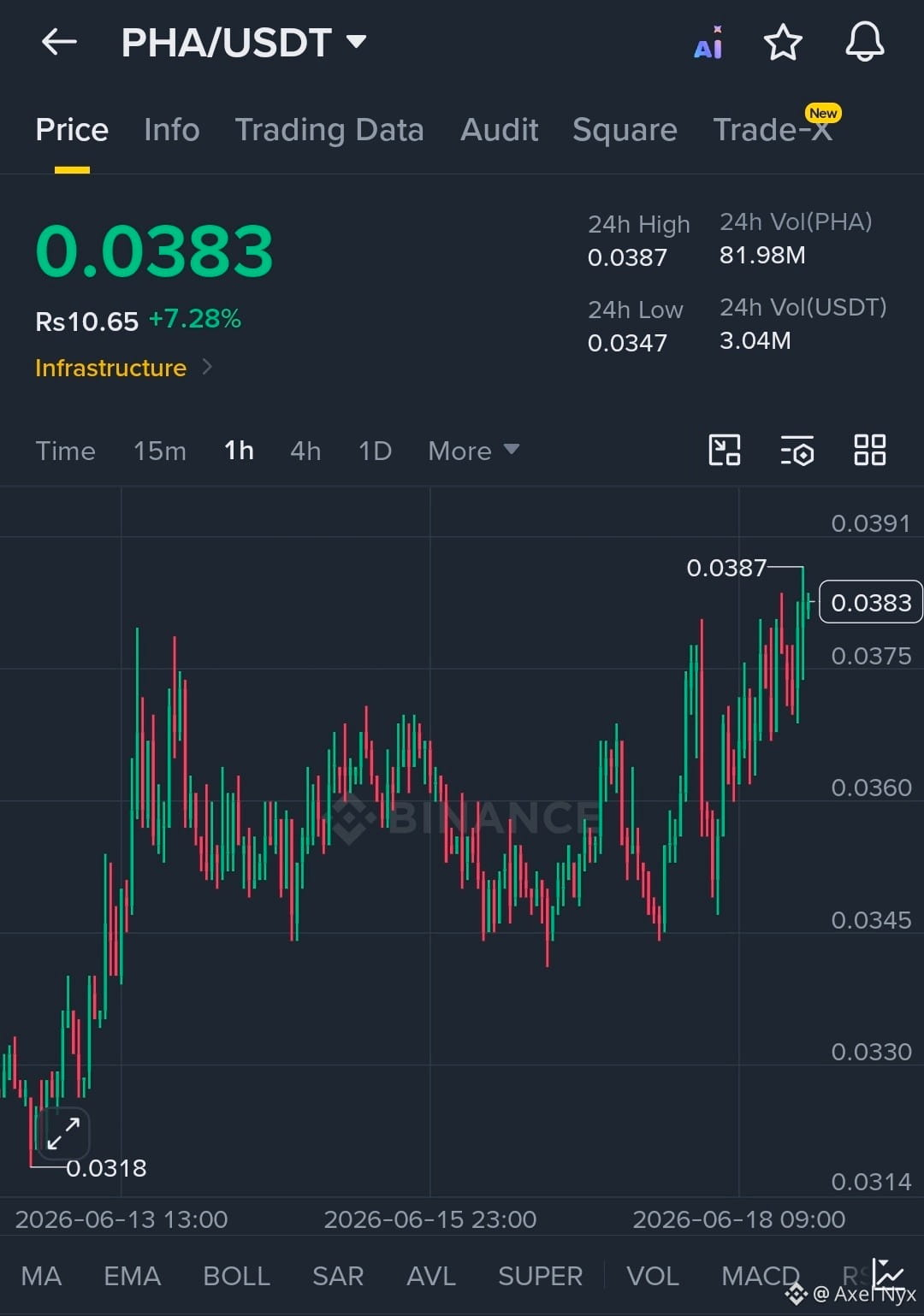Toggle the SAR indicator
Viewport: 924px width, 1316px height.
pyautogui.click(x=338, y=1276)
